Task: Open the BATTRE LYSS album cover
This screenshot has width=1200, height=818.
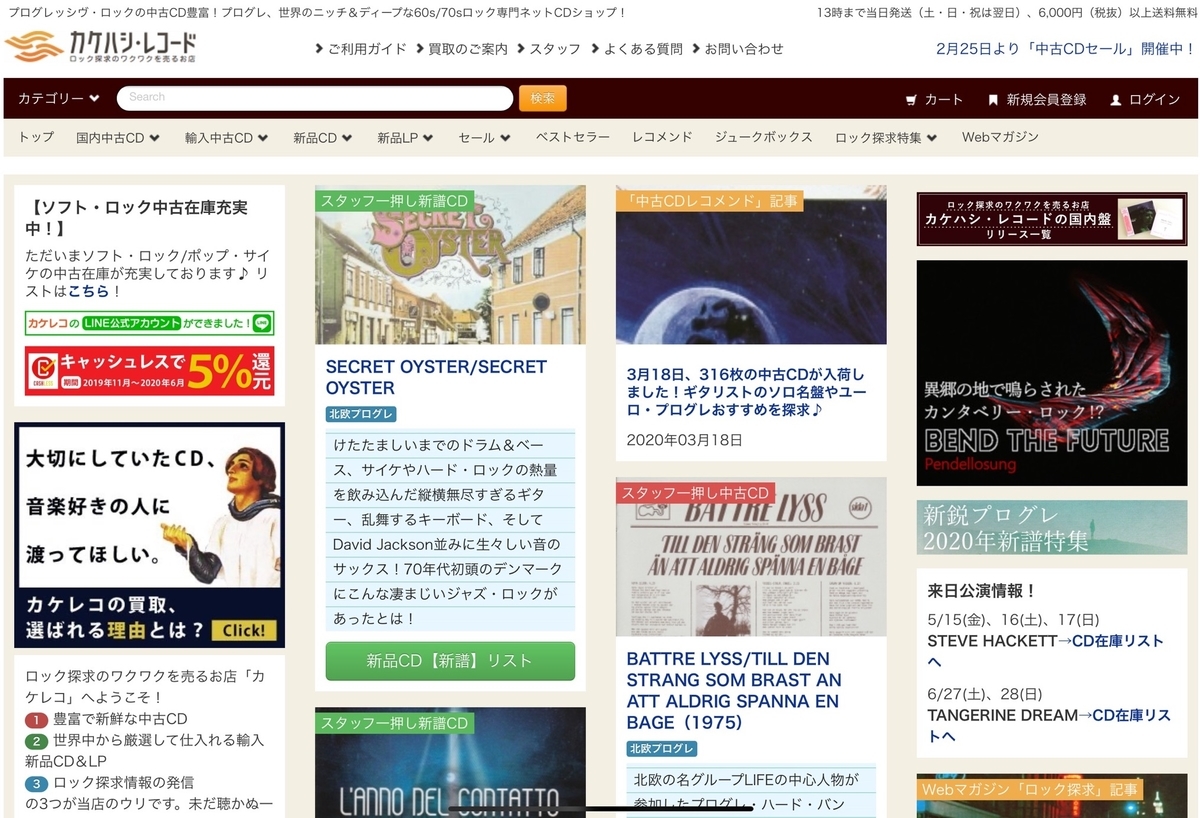Action: click(x=751, y=557)
